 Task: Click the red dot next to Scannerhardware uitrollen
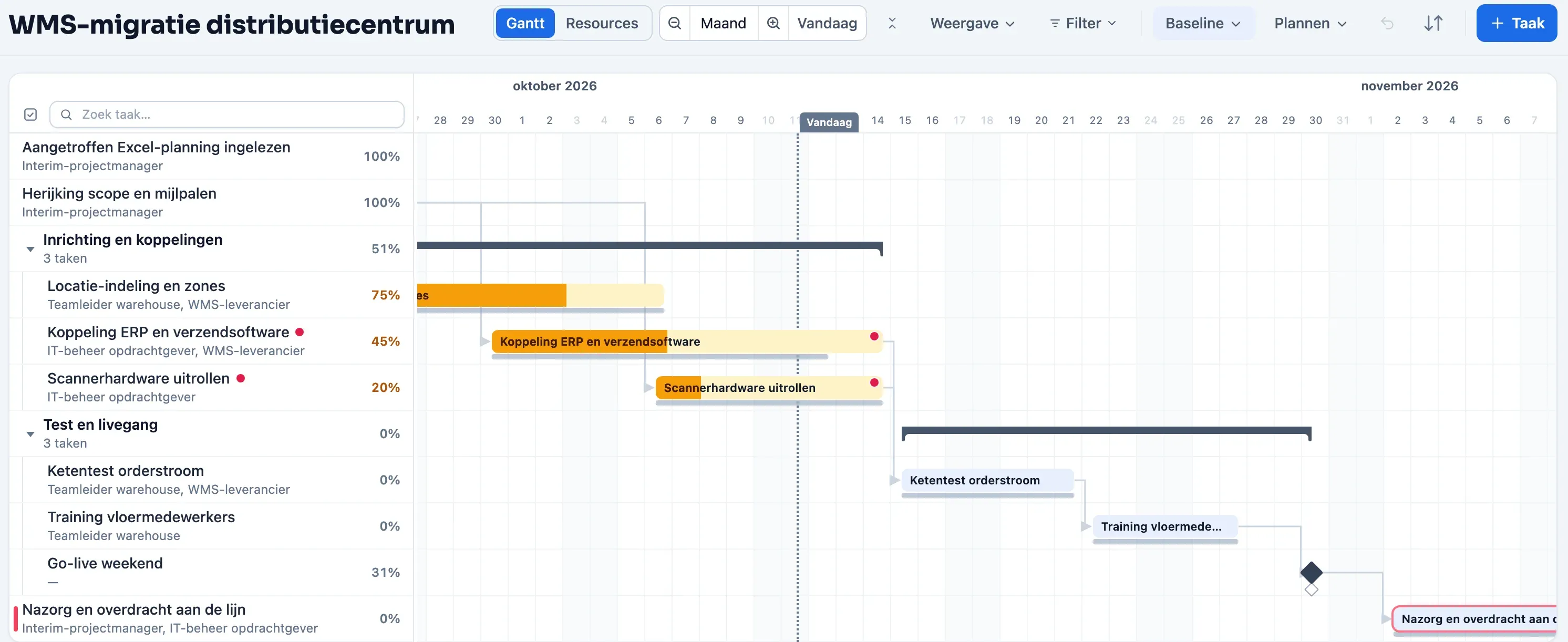[x=241, y=378]
